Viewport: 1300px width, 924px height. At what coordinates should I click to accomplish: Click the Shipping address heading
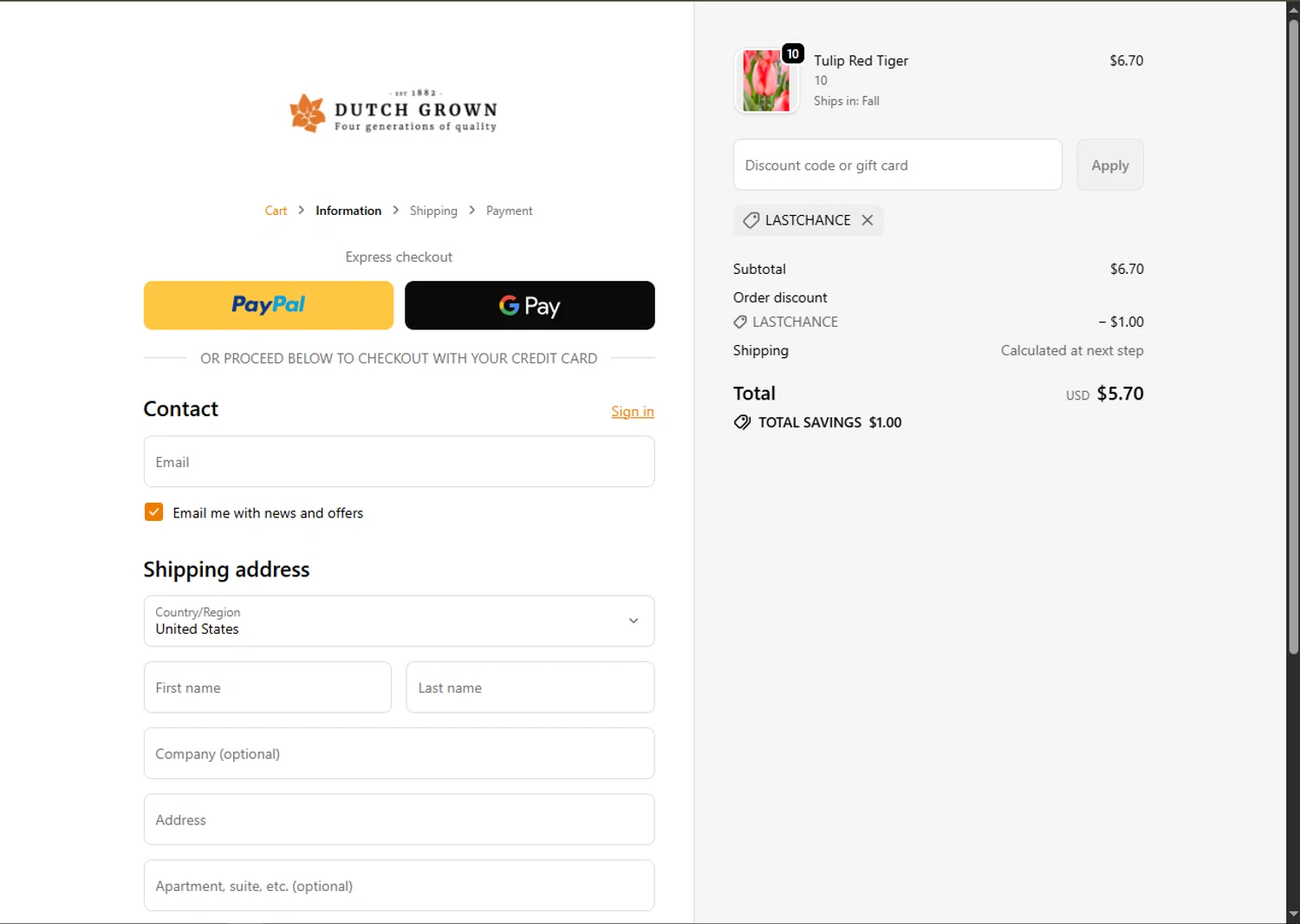pyautogui.click(x=226, y=569)
